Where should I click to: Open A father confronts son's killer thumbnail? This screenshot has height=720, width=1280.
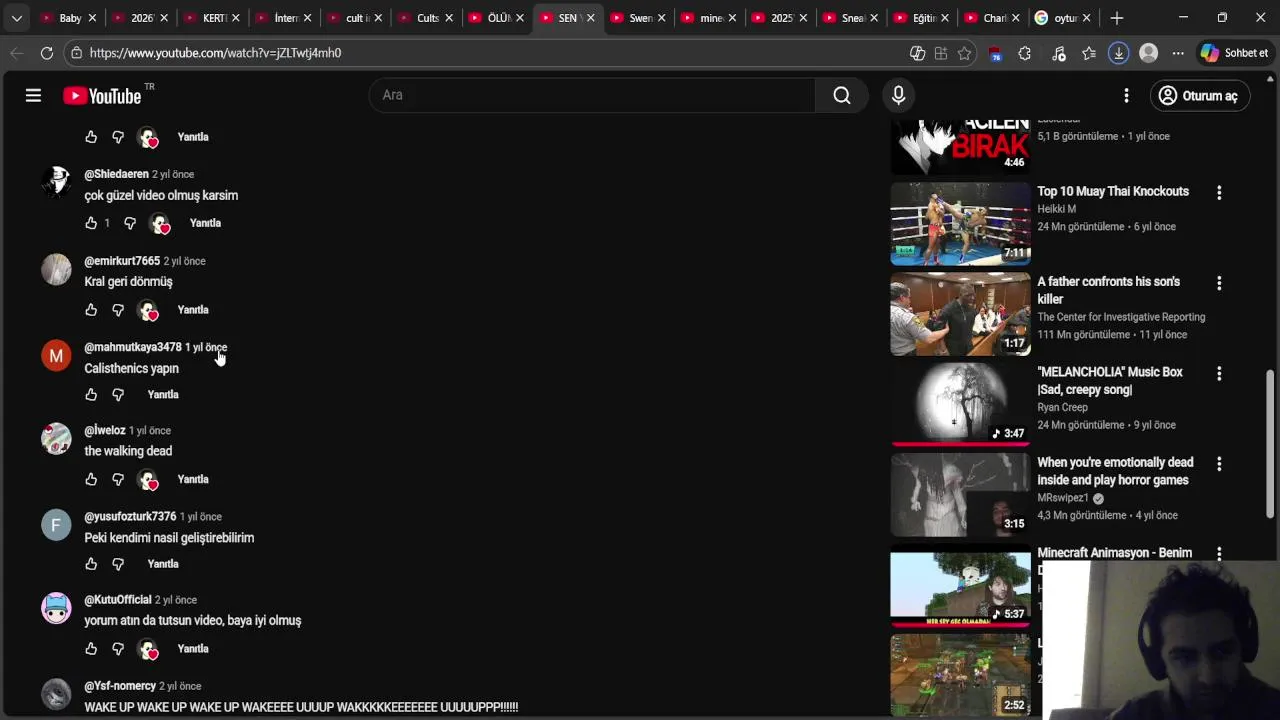(x=960, y=314)
